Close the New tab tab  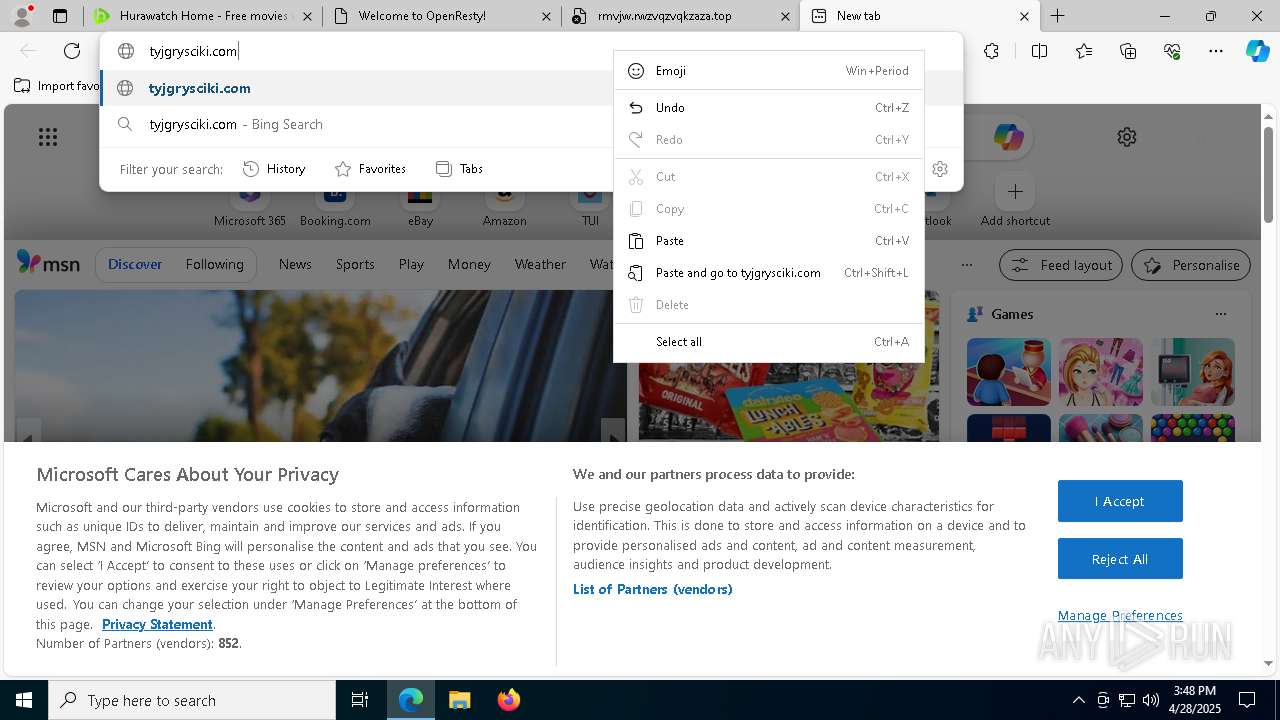1024,16
